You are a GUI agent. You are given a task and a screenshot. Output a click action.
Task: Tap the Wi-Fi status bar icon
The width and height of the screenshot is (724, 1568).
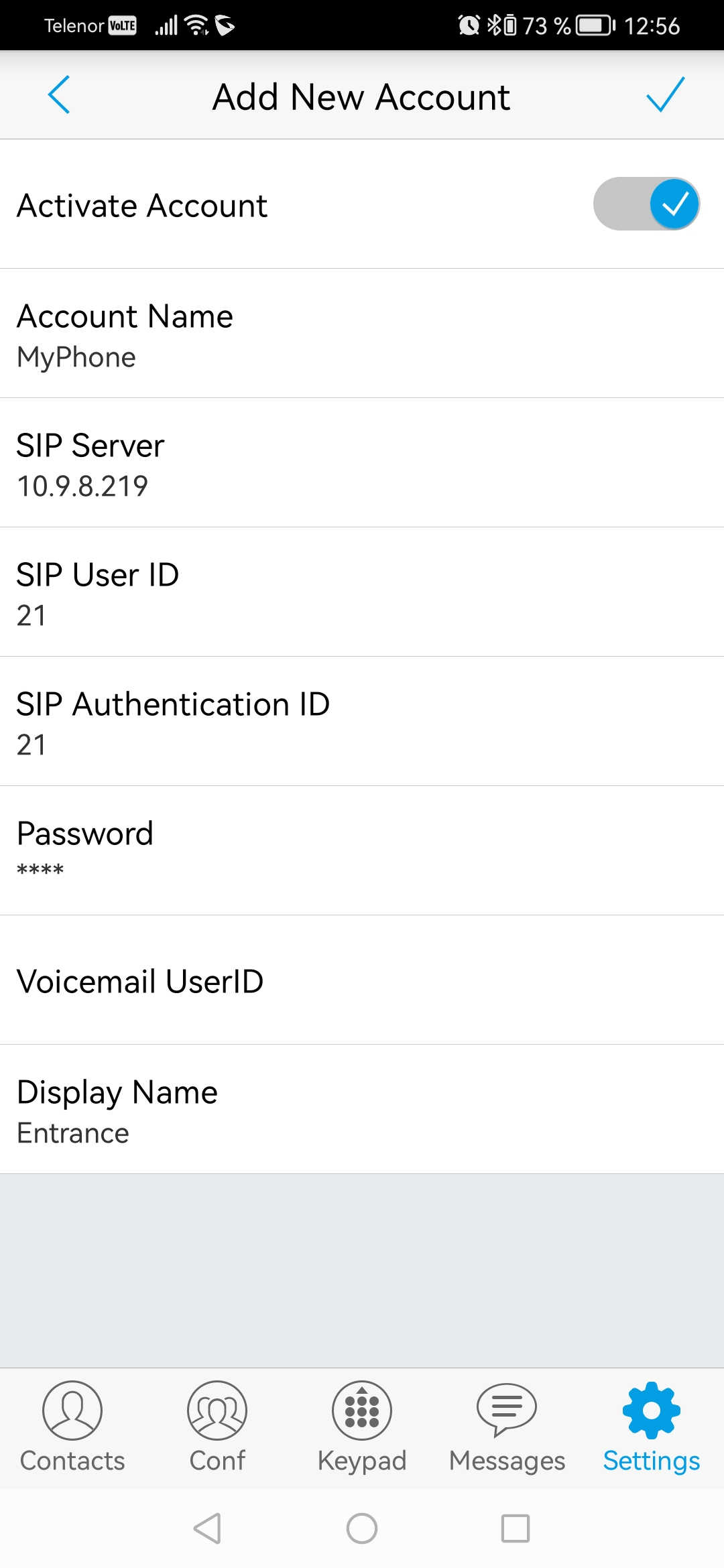tap(196, 25)
